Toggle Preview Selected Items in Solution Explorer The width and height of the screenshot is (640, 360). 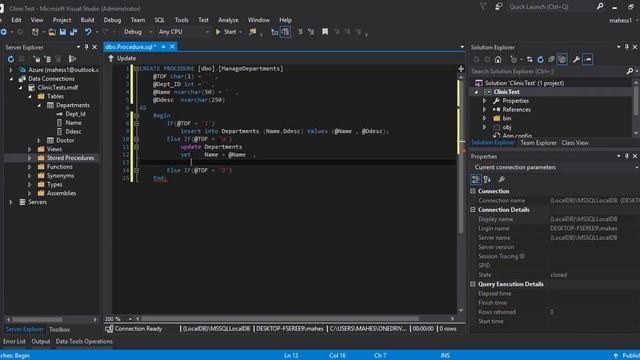coord(588,60)
